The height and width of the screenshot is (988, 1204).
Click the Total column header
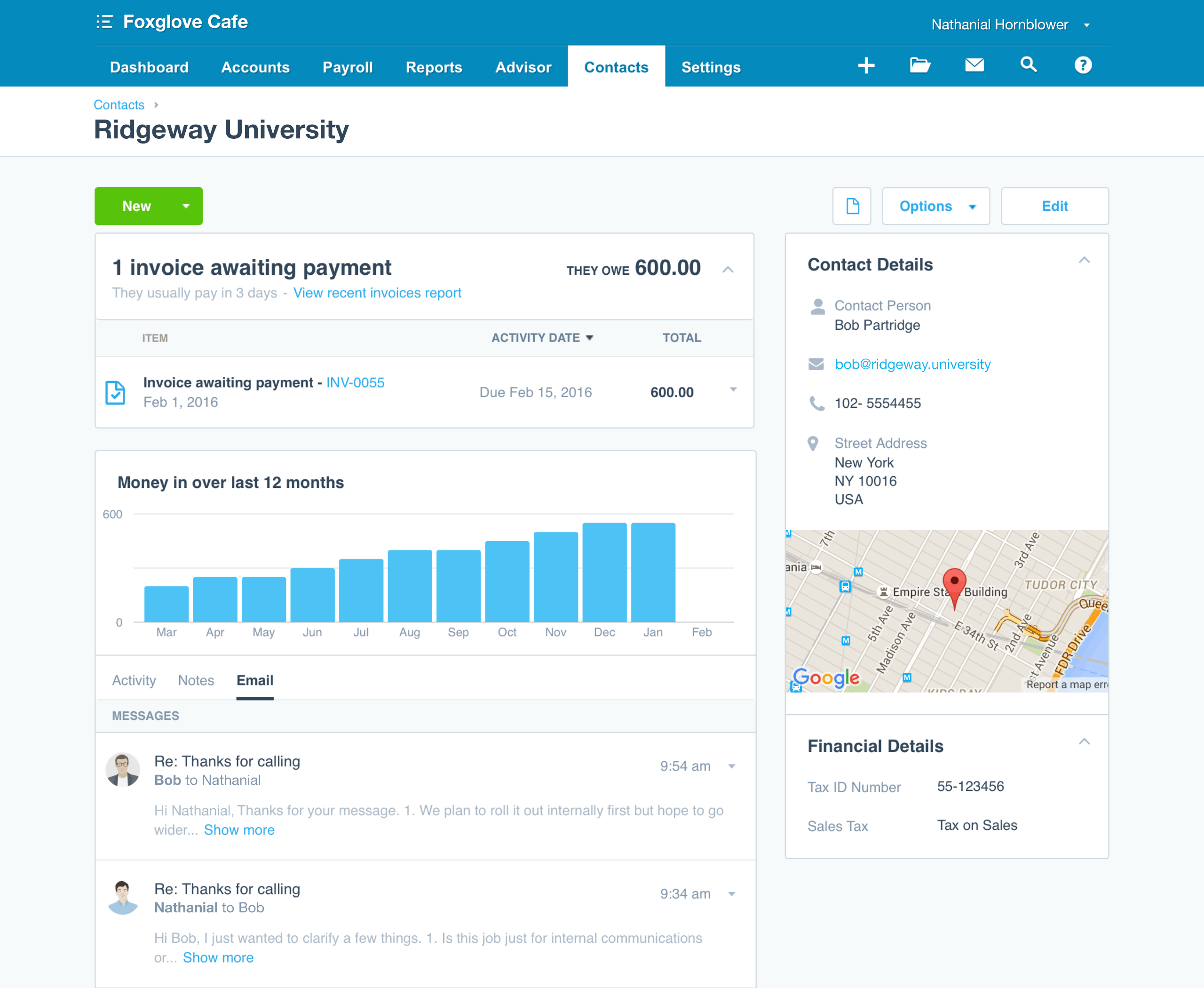(x=681, y=338)
